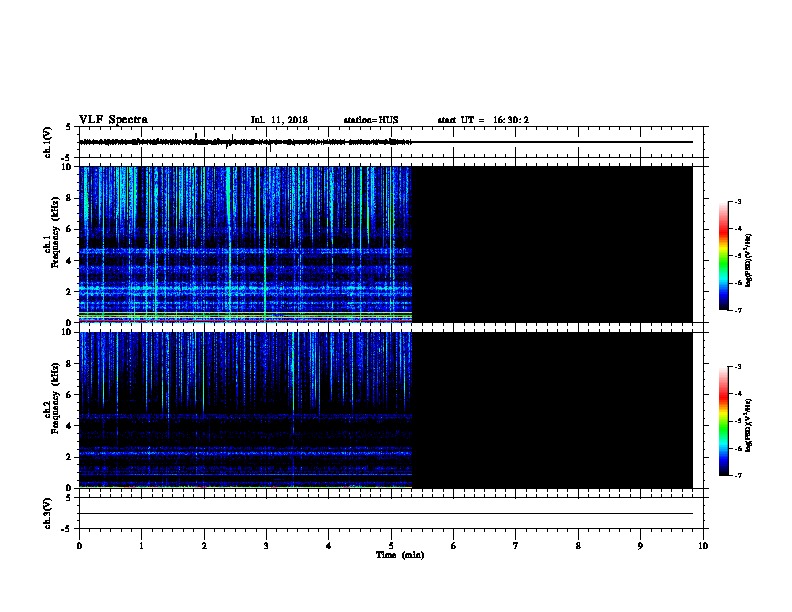Click the 'start UT = 16:30:2' text

pyautogui.click(x=483, y=120)
